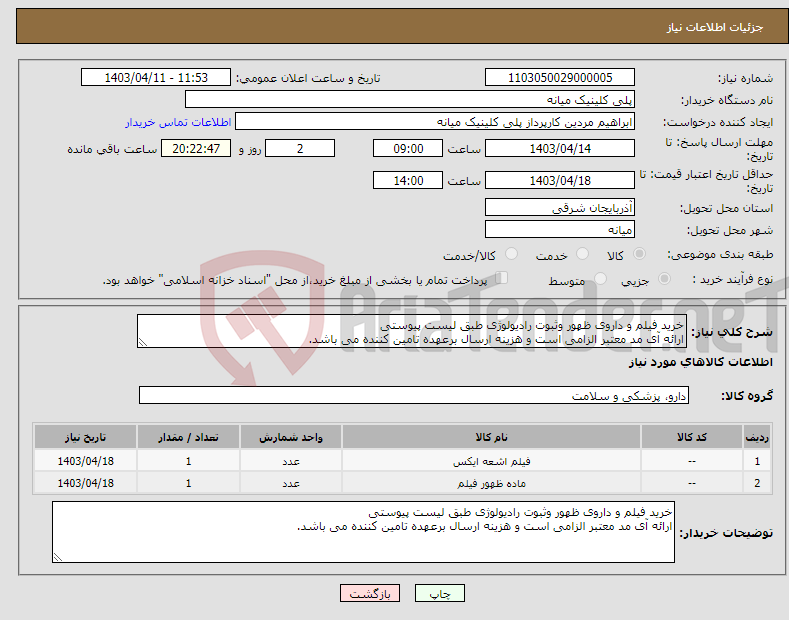
Task: Click the تاریخ نیاز column header
Action: pyautogui.click(x=86, y=437)
